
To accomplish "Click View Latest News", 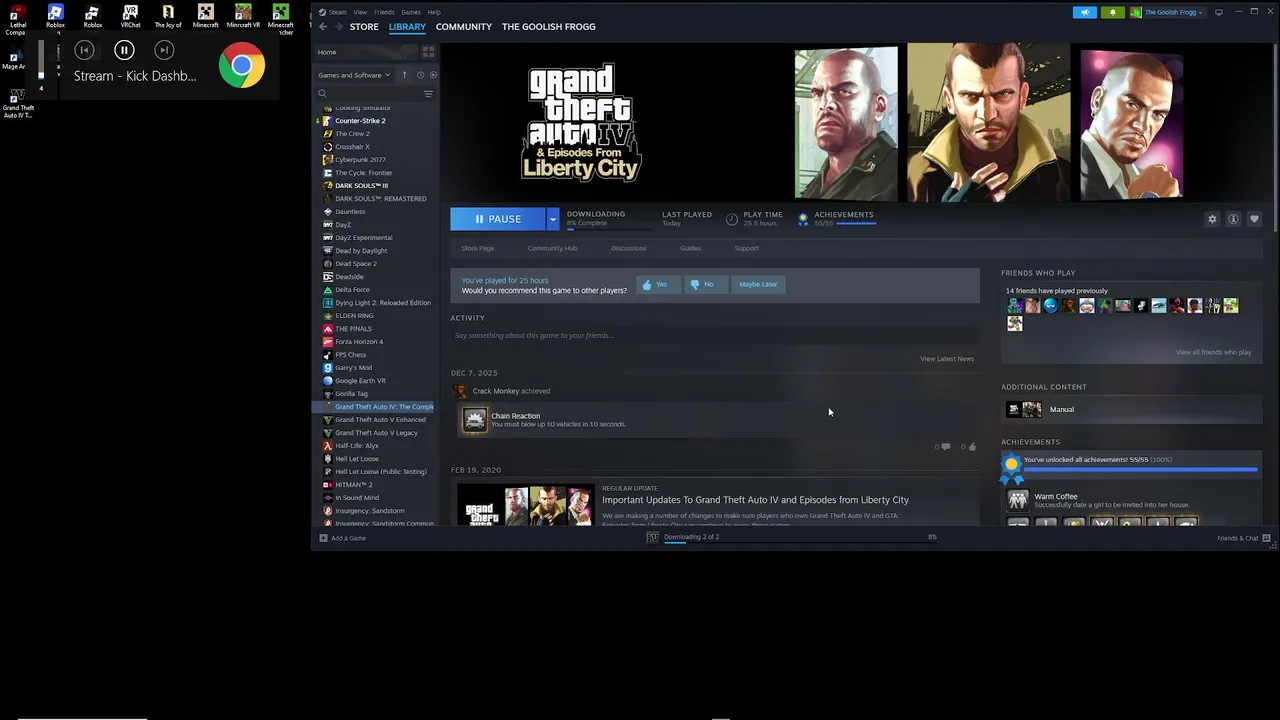I will 947,359.
